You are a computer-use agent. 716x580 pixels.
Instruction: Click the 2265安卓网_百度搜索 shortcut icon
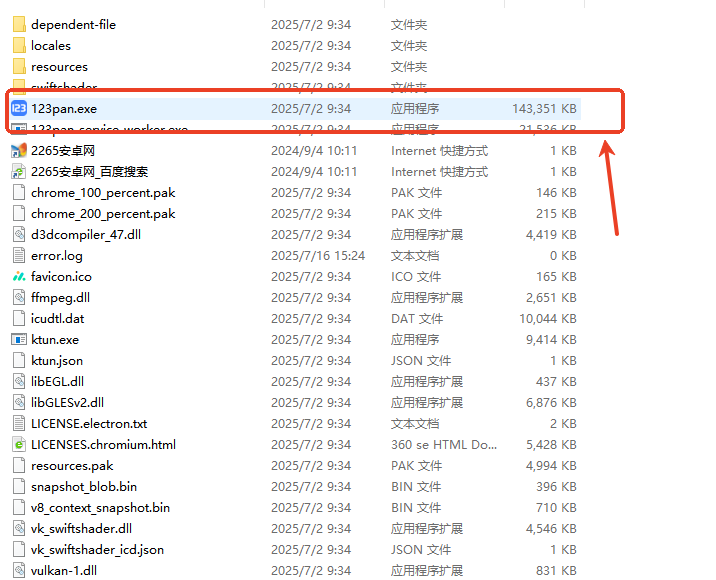point(19,172)
